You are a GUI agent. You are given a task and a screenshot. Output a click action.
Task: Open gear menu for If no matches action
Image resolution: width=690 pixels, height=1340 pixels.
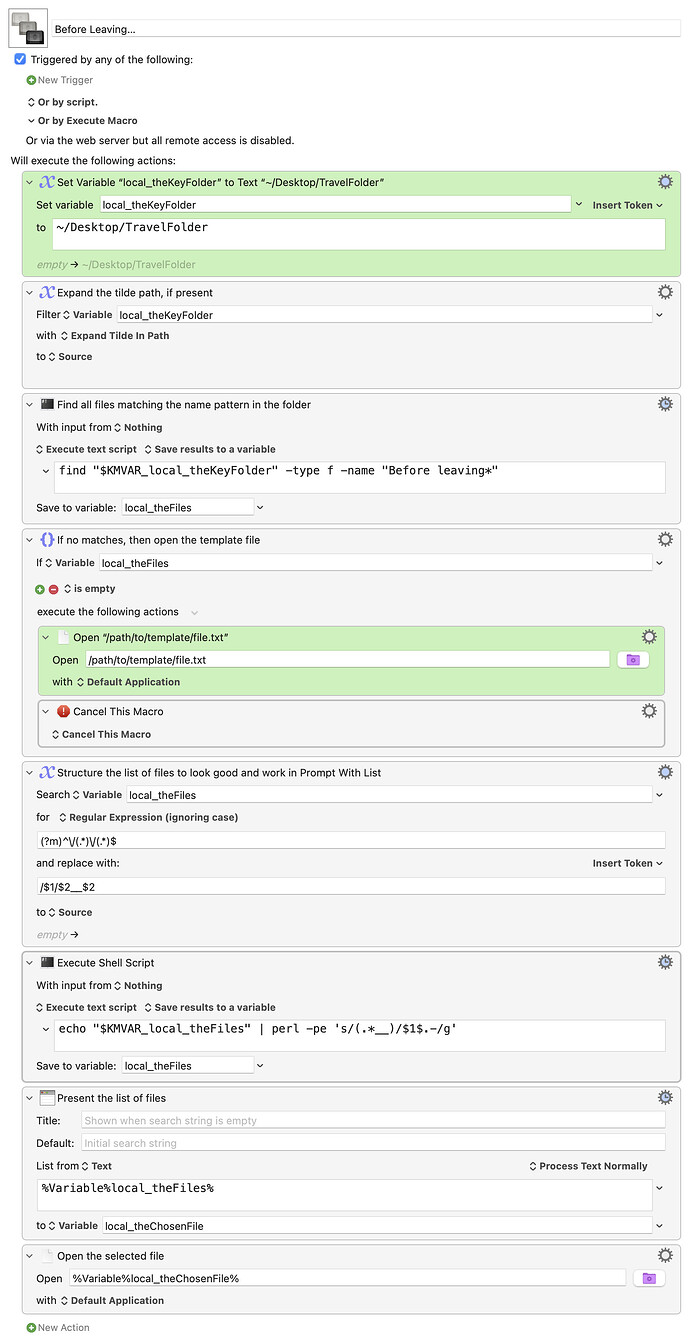tap(665, 539)
